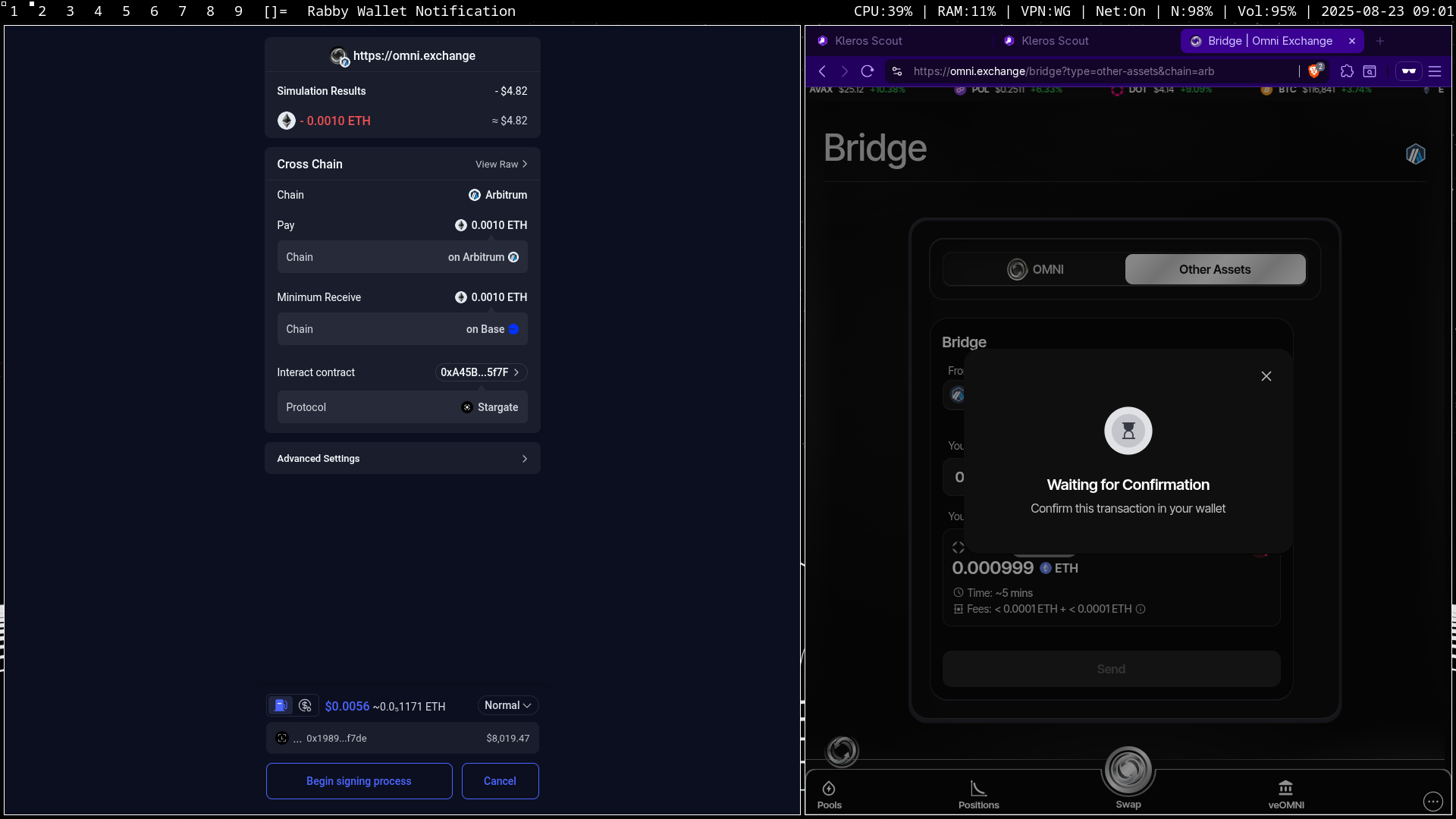The height and width of the screenshot is (819, 1456).
Task: Go forward in the browser
Action: coord(845,71)
